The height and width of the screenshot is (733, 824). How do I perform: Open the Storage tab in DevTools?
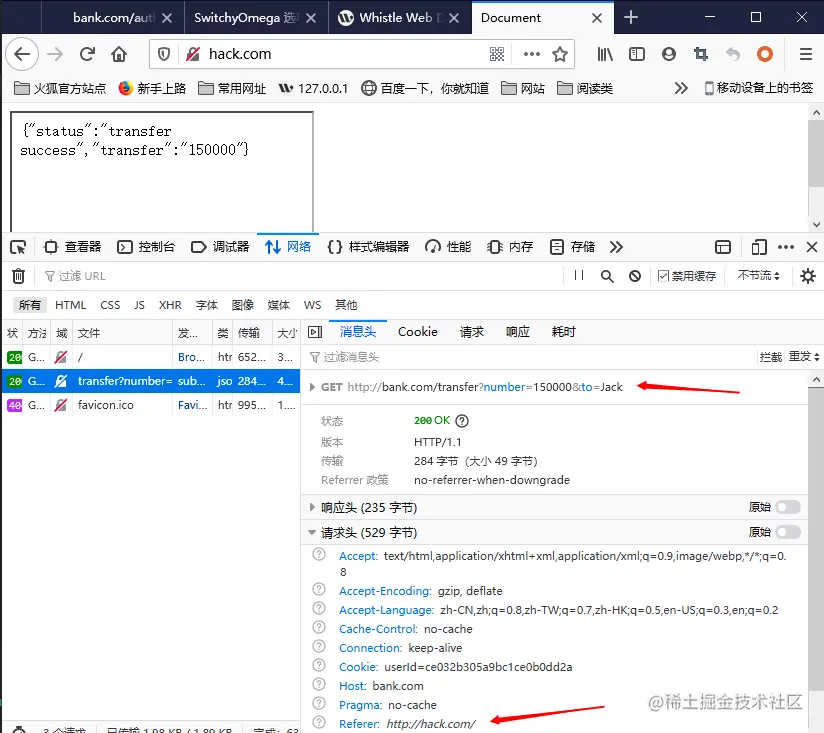(572, 247)
